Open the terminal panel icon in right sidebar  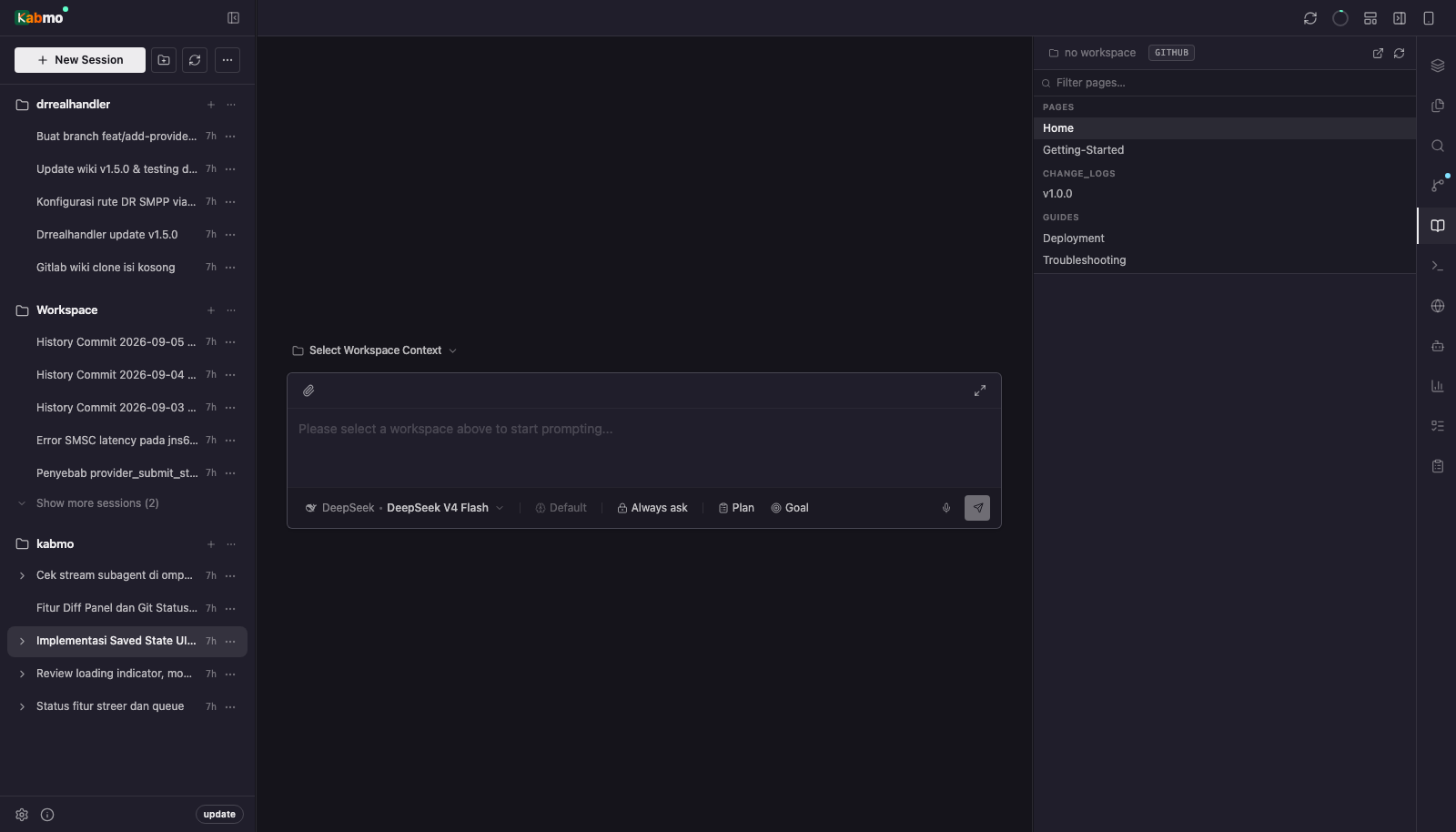pos(1438,266)
